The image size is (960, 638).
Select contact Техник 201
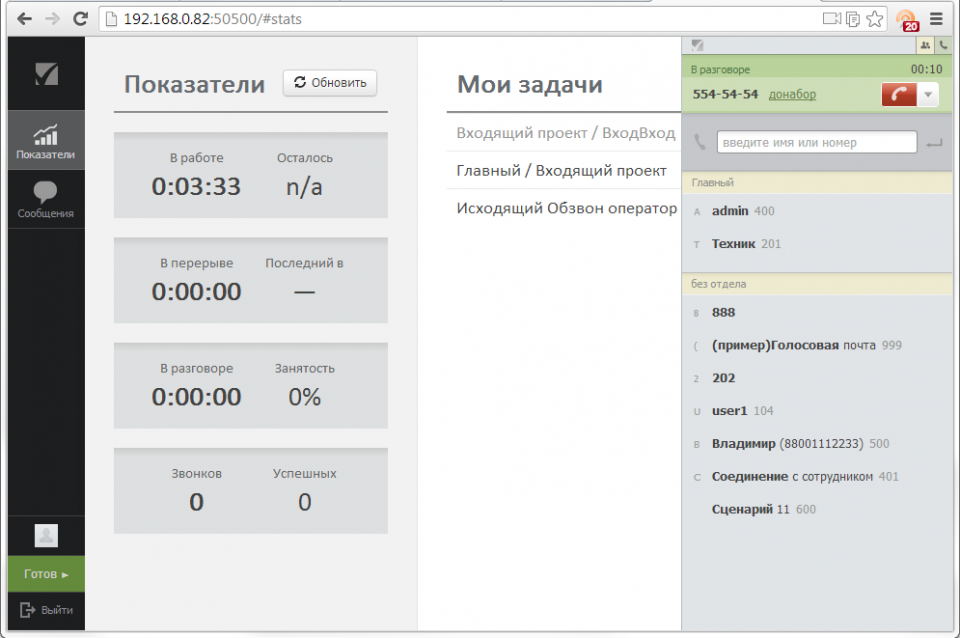pyautogui.click(x=746, y=243)
